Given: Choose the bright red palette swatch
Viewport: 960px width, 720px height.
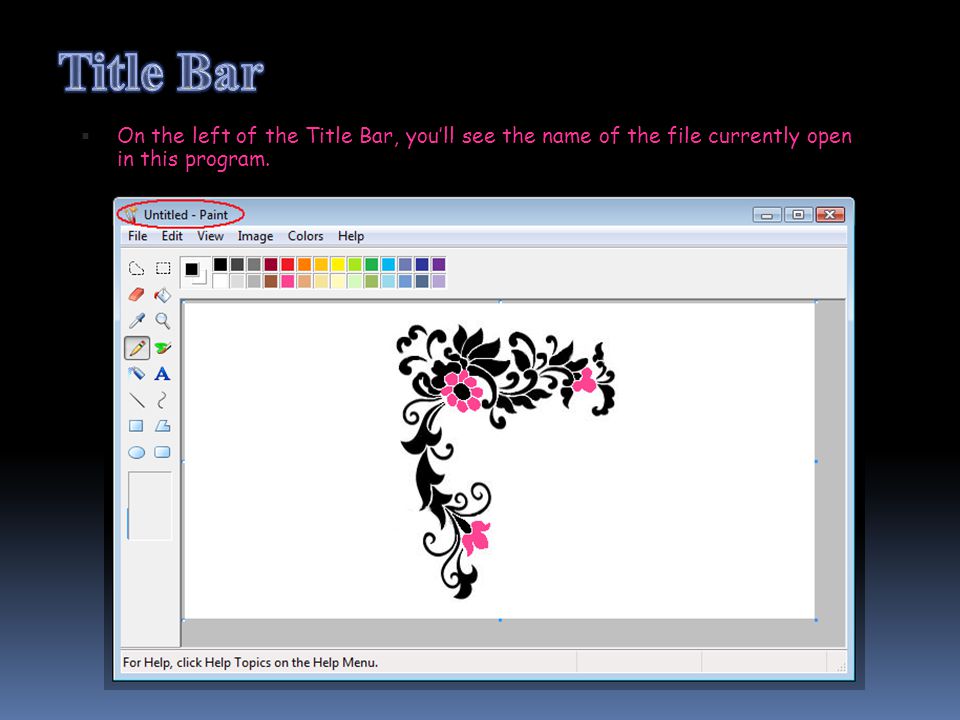Looking at the screenshot, I should 288,264.
